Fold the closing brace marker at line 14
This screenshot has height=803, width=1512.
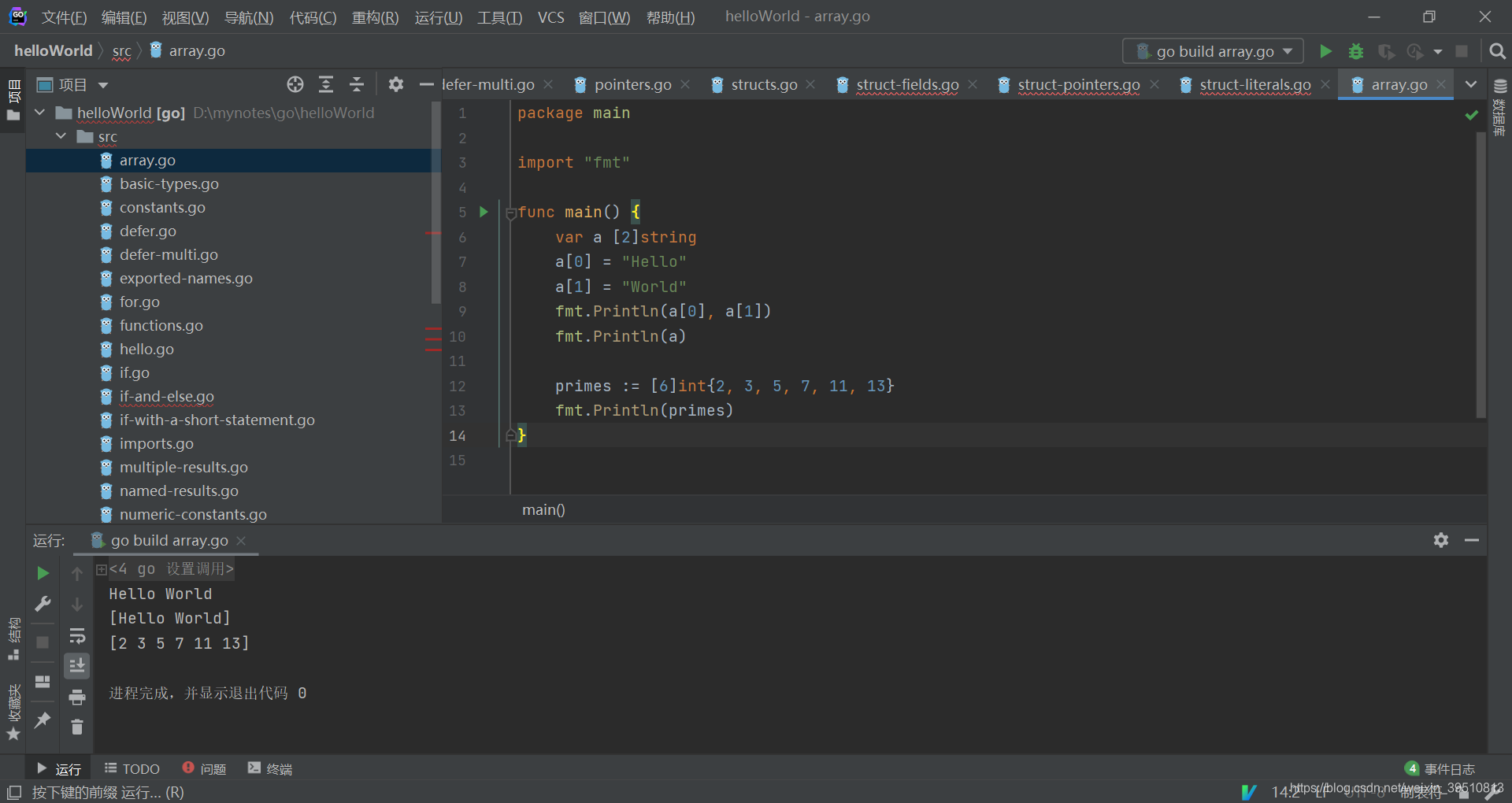pyautogui.click(x=510, y=435)
